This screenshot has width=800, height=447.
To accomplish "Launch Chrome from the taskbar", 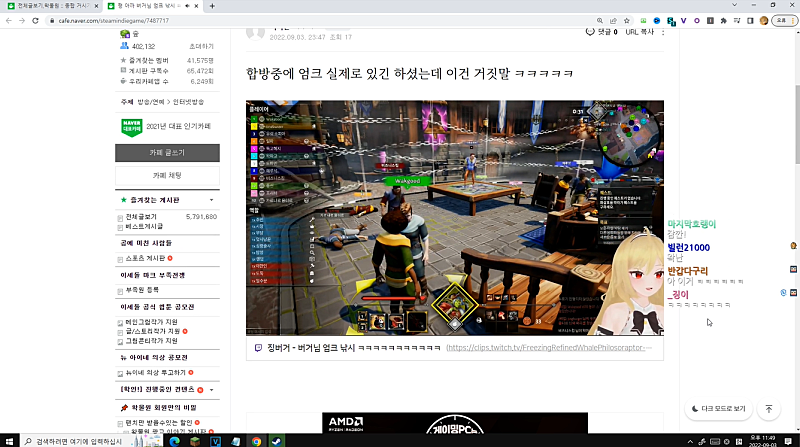I will 256,440.
